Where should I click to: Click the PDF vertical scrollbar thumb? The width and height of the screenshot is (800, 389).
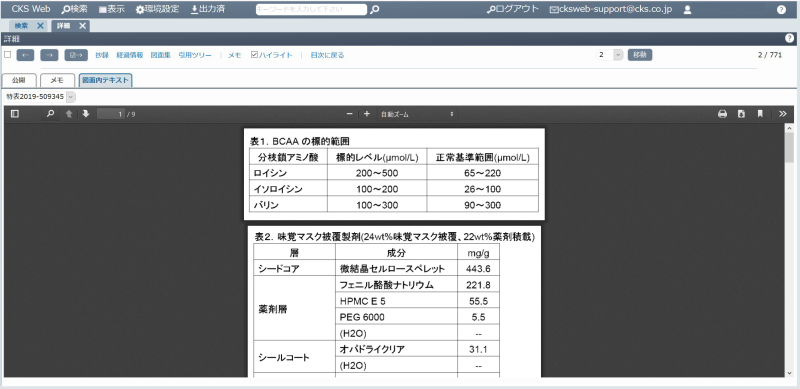point(789,148)
